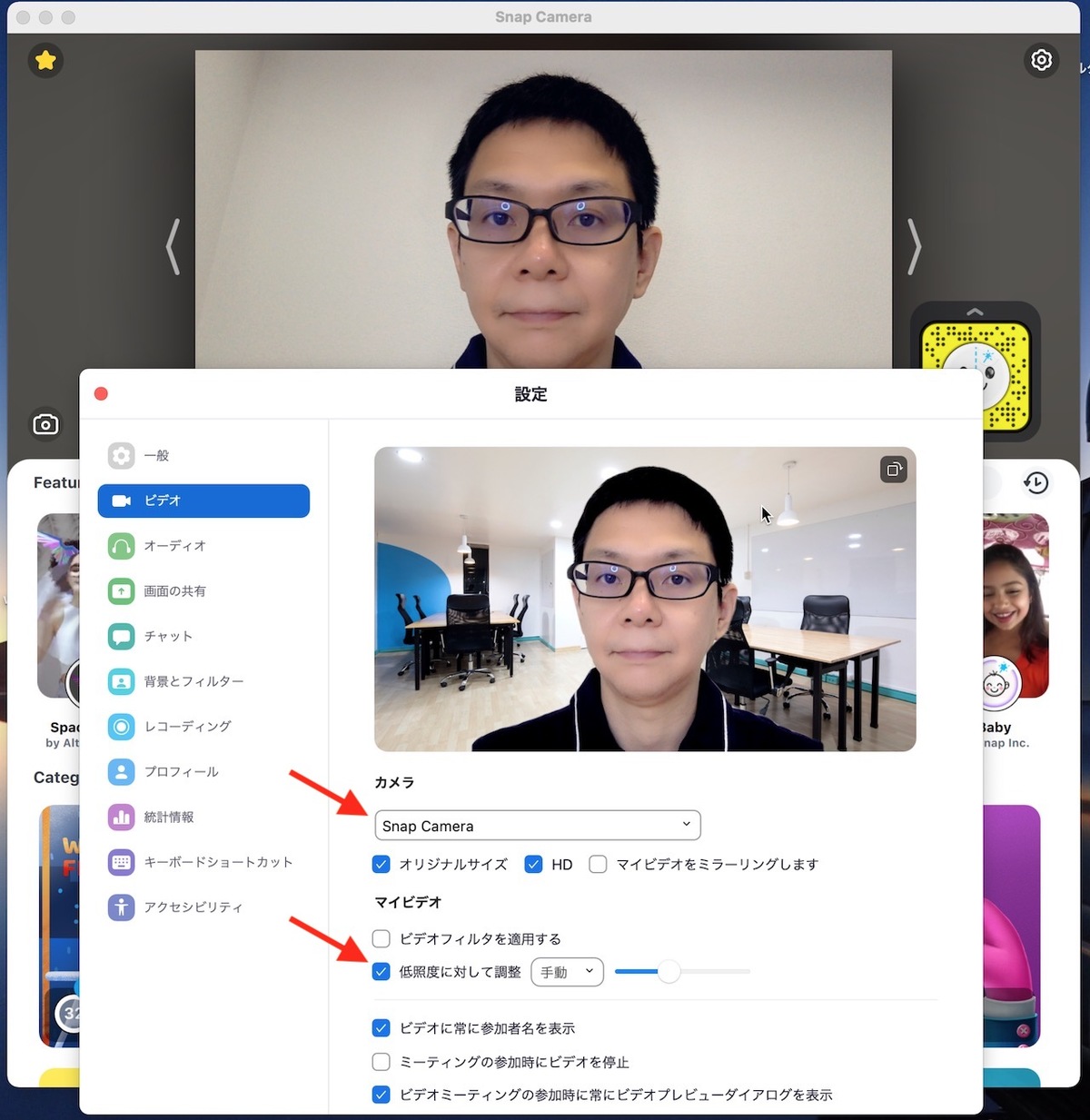Open オーディオ settings tab
1090x1120 pixels.
tap(203, 546)
